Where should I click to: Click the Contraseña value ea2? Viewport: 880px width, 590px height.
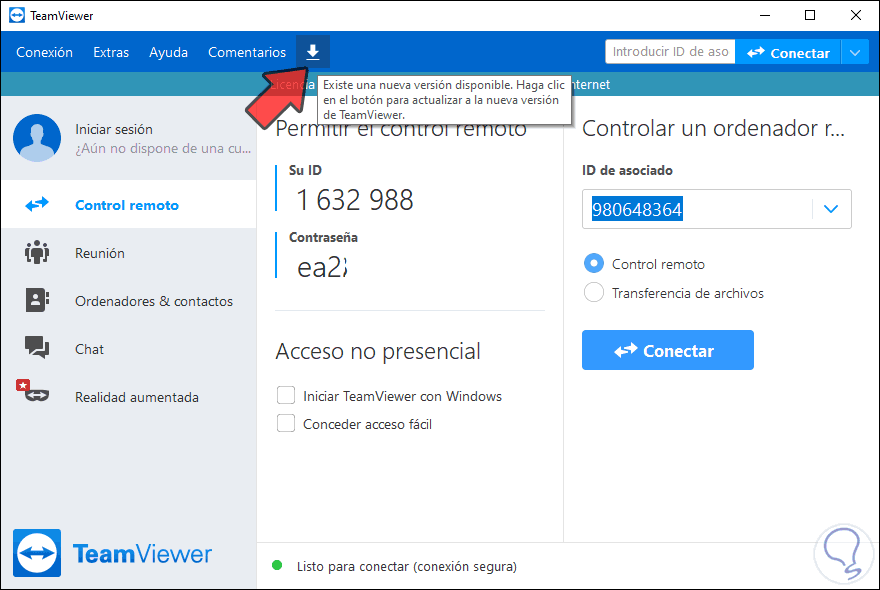322,267
